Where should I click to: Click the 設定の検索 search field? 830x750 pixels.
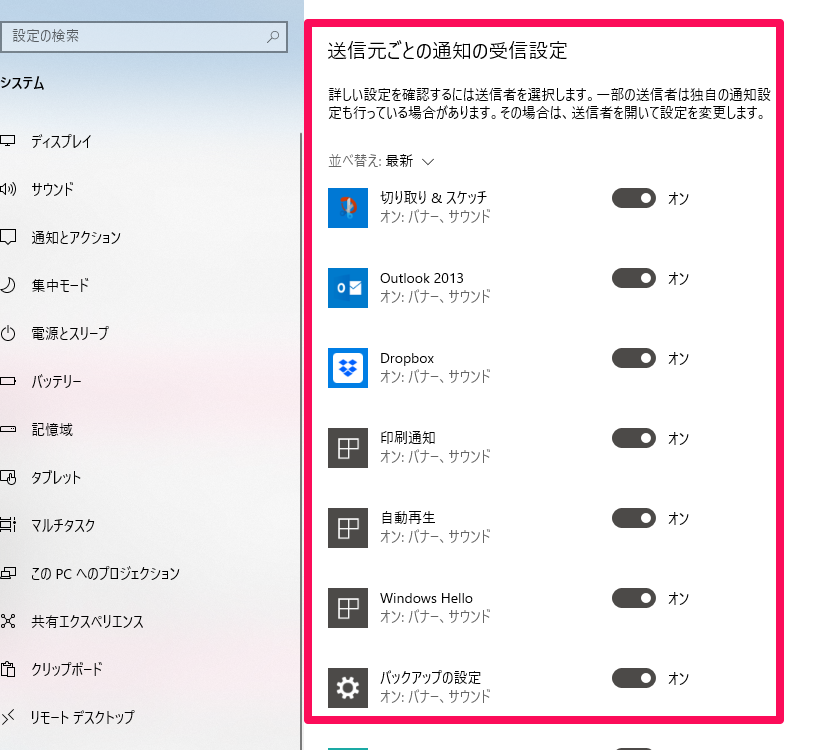(144, 37)
